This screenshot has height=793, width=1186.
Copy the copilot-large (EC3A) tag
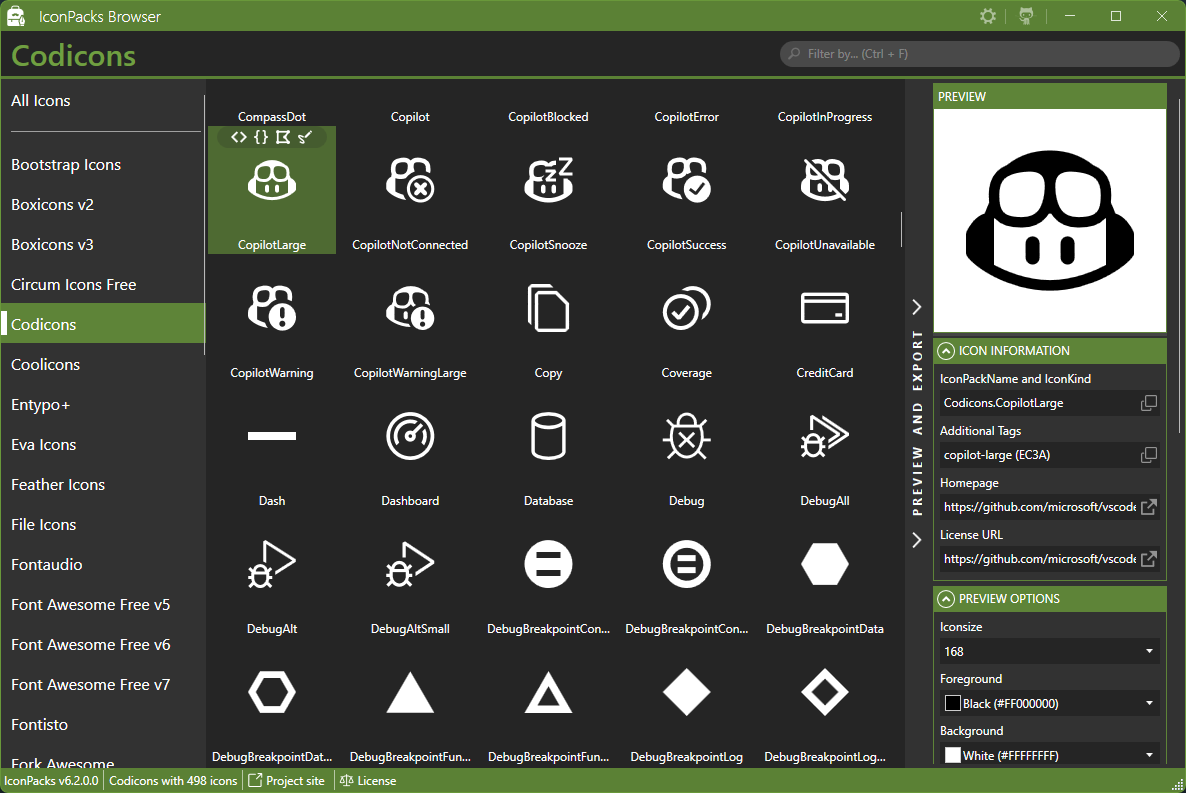click(x=1149, y=455)
